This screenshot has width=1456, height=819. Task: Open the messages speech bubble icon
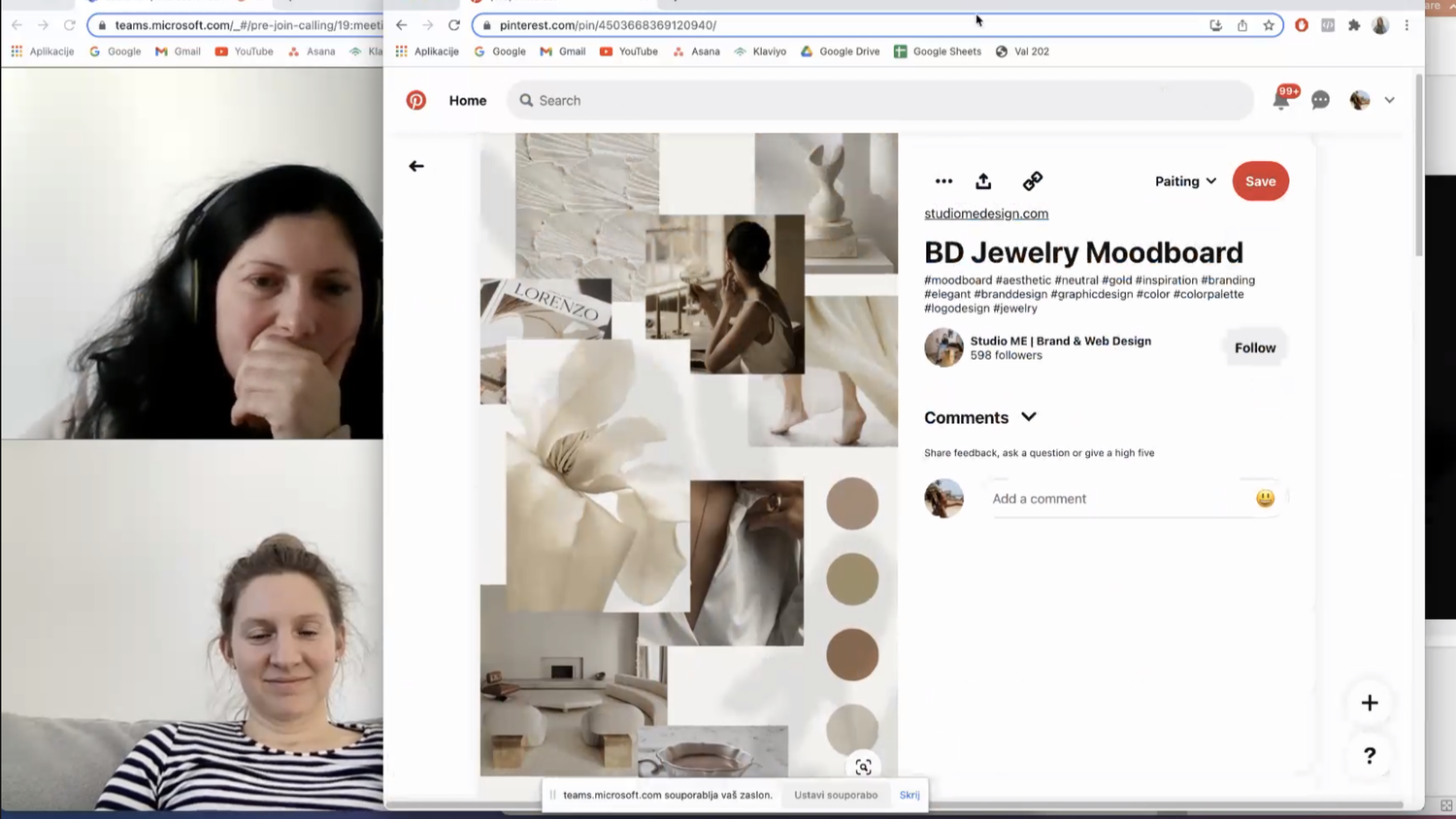click(x=1320, y=100)
